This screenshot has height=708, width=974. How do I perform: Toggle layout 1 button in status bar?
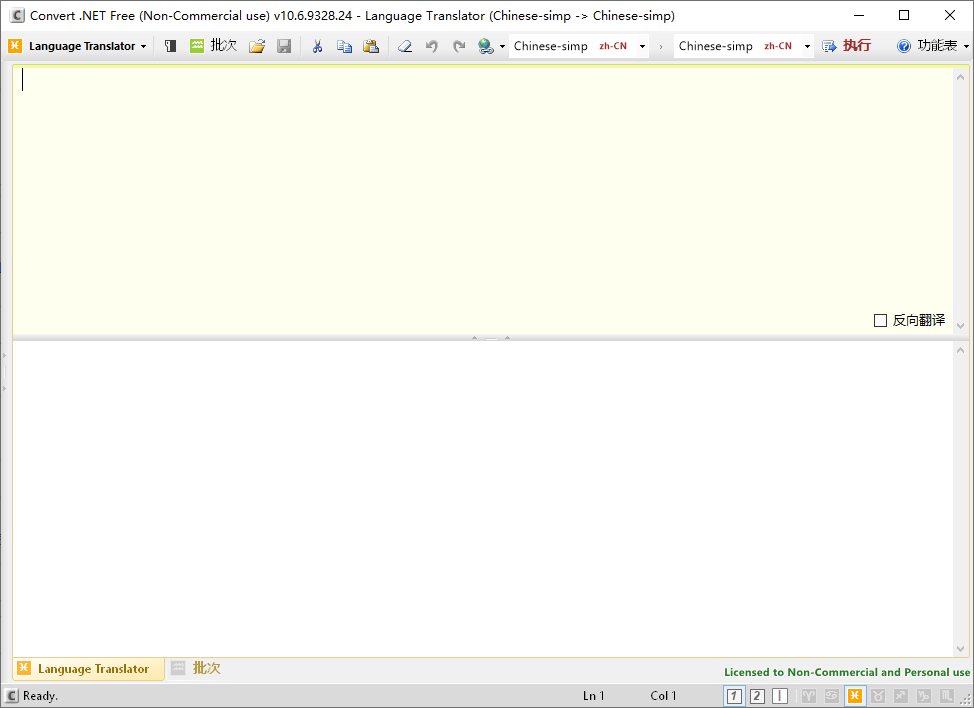click(734, 696)
